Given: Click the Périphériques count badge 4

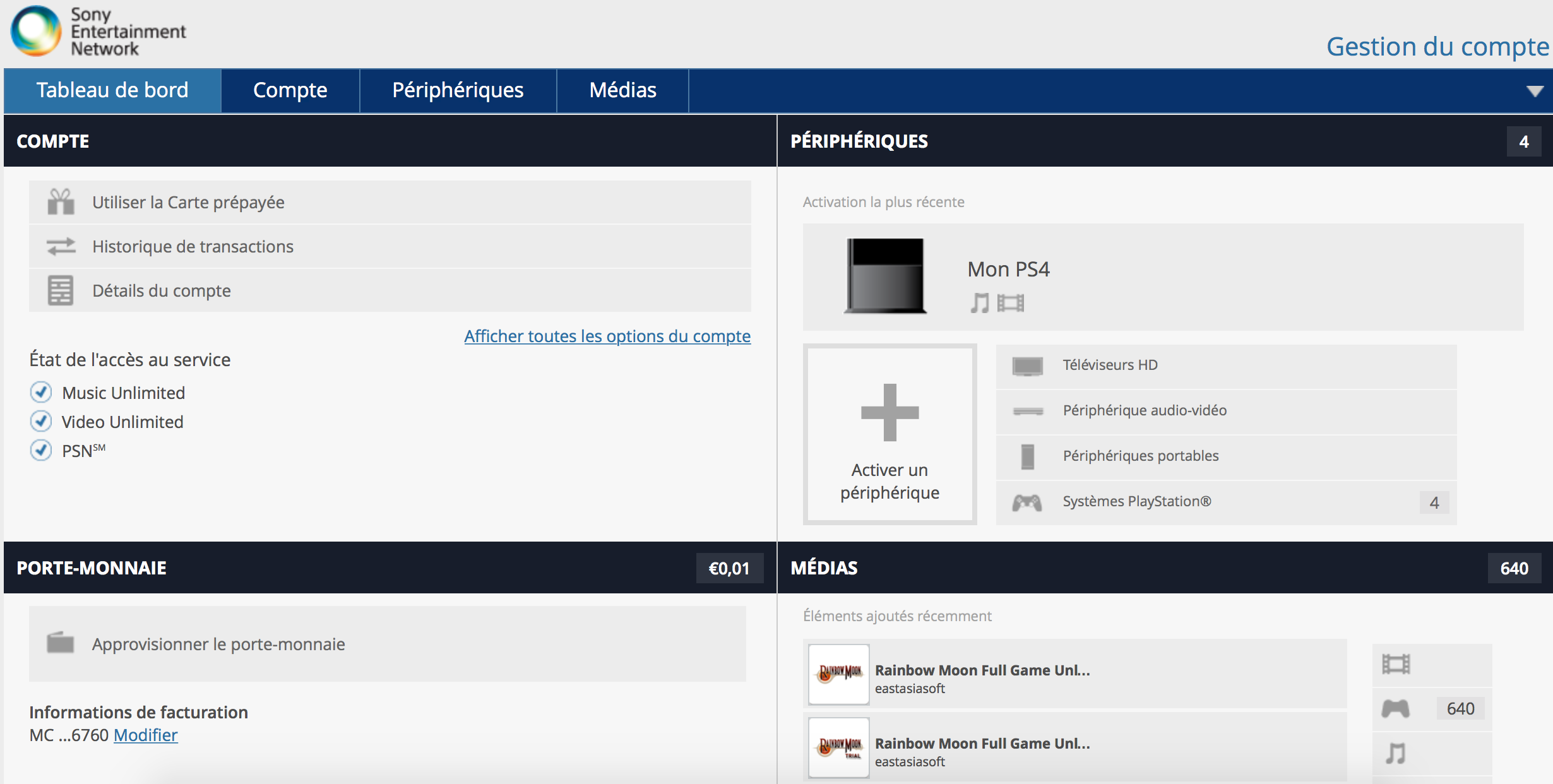Looking at the screenshot, I should 1524,141.
